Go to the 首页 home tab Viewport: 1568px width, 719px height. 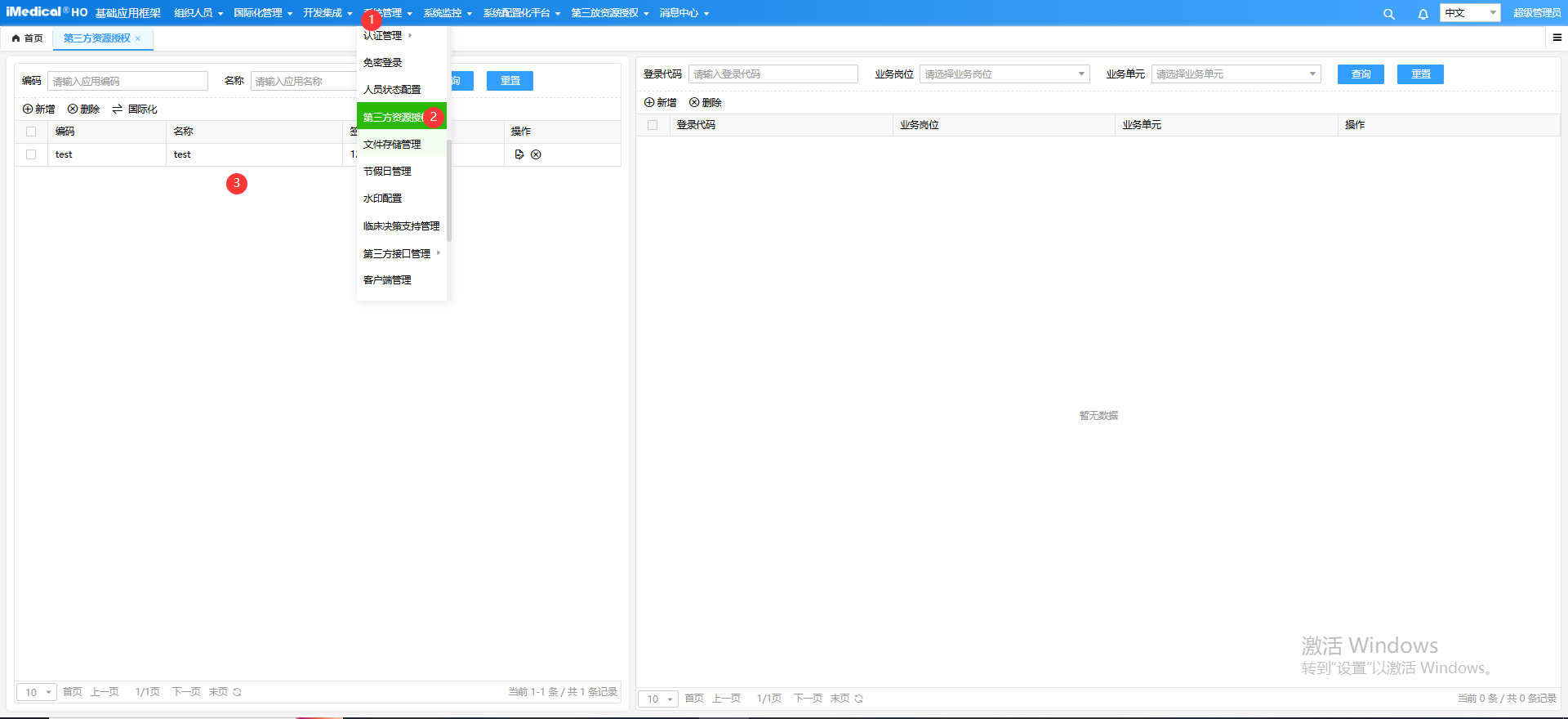click(x=27, y=38)
